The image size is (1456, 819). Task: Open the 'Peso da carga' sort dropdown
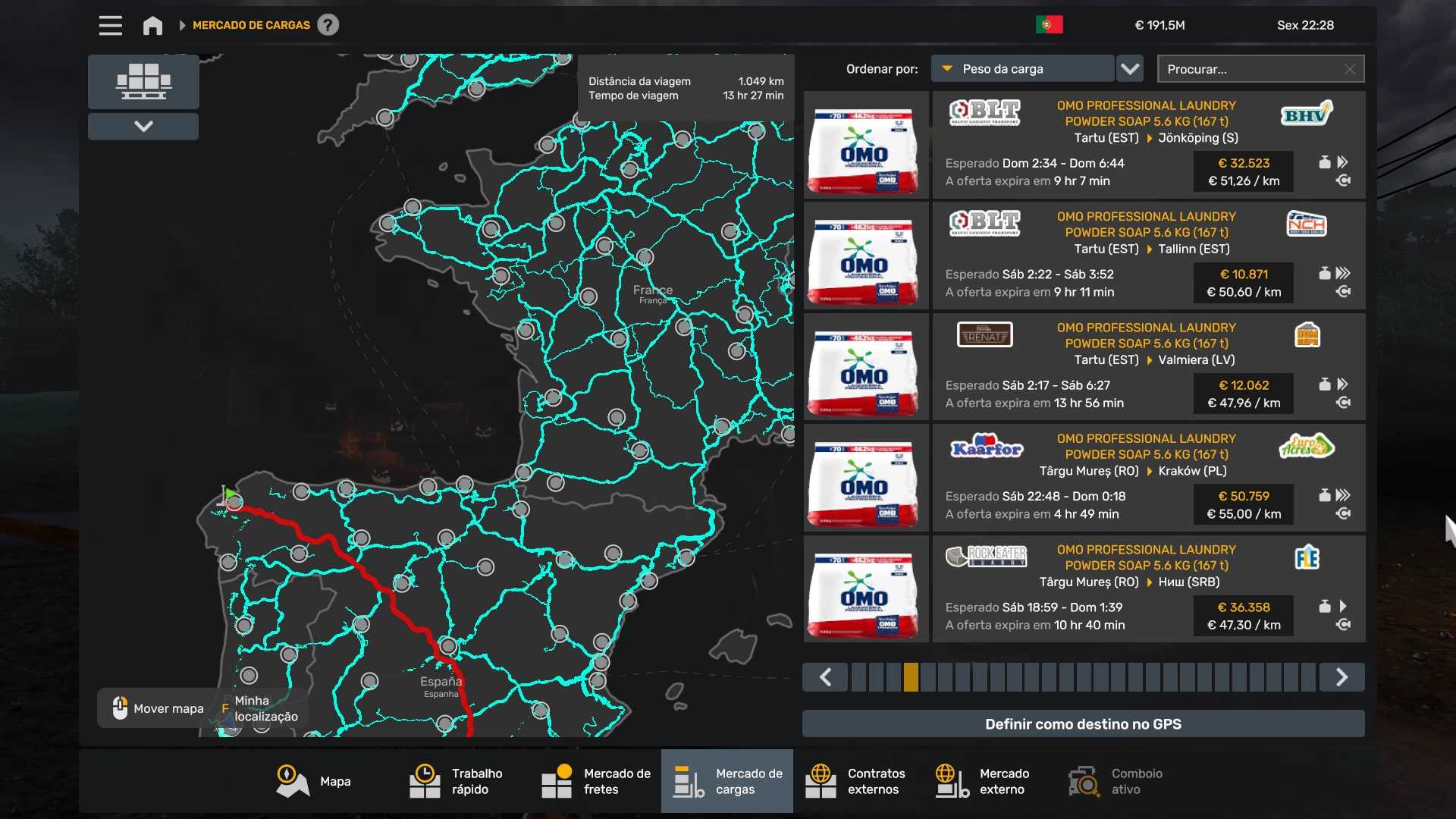1022,69
